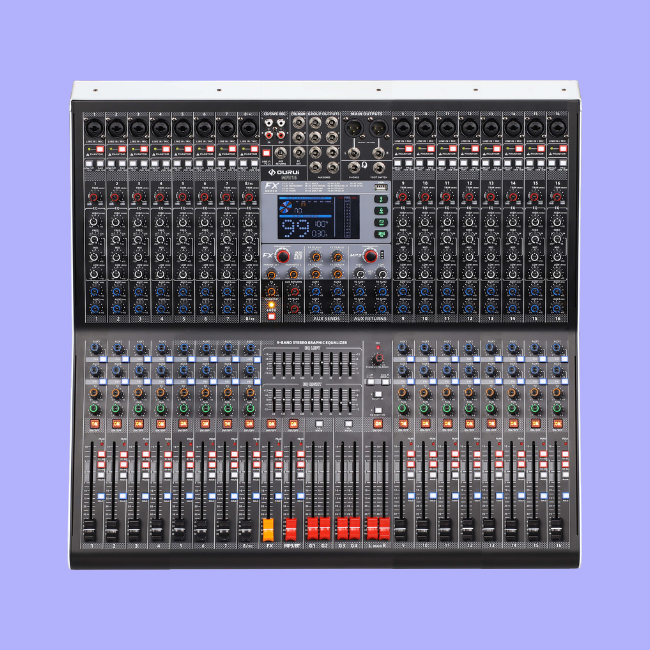
Task: Turn the red knob under the LED by the equalizer
Action: pos(378,358)
